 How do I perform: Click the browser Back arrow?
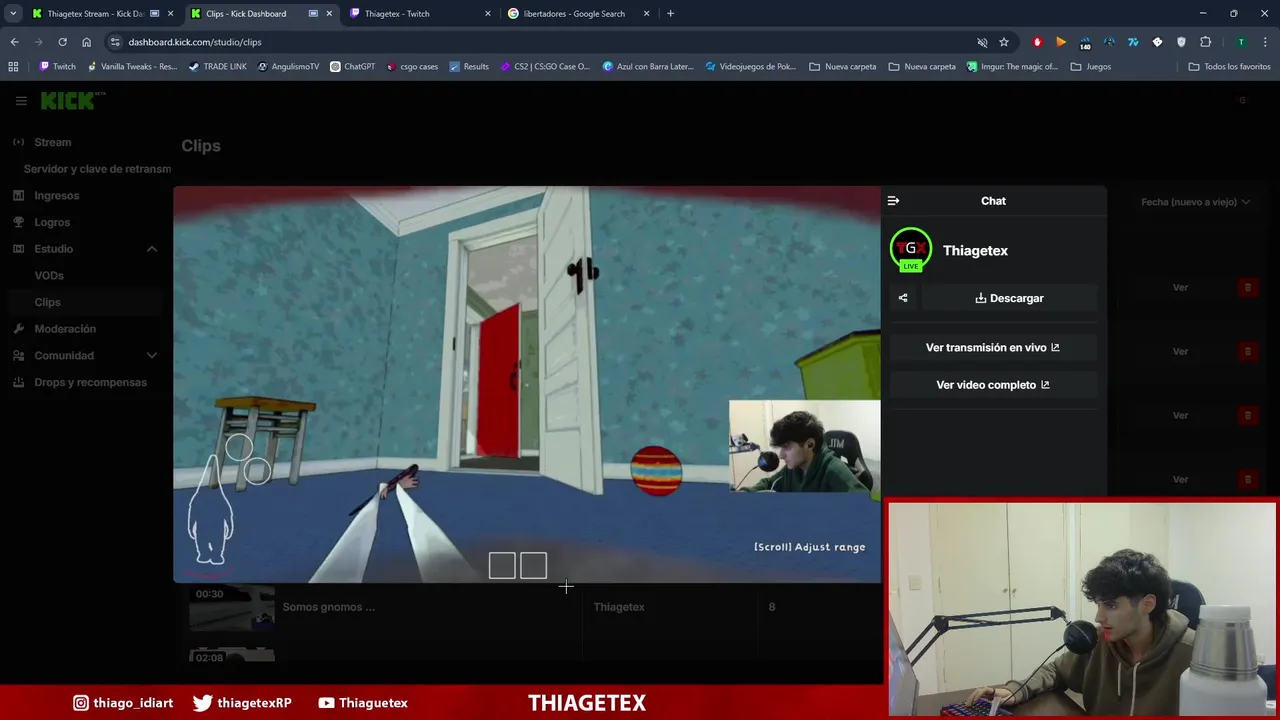click(14, 42)
